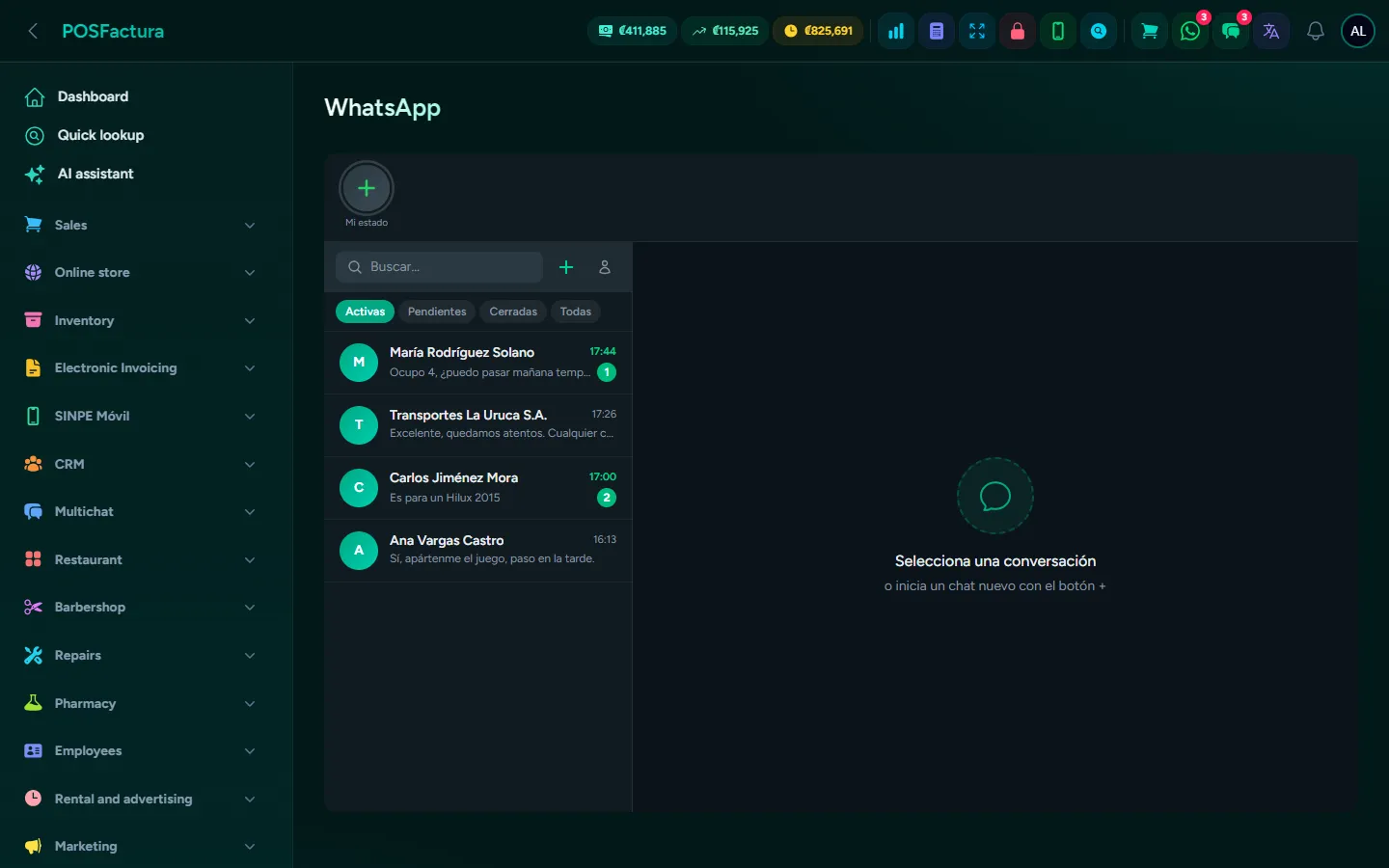Viewport: 1389px width, 868px height.
Task: Expand the Online store section
Action: click(x=141, y=273)
